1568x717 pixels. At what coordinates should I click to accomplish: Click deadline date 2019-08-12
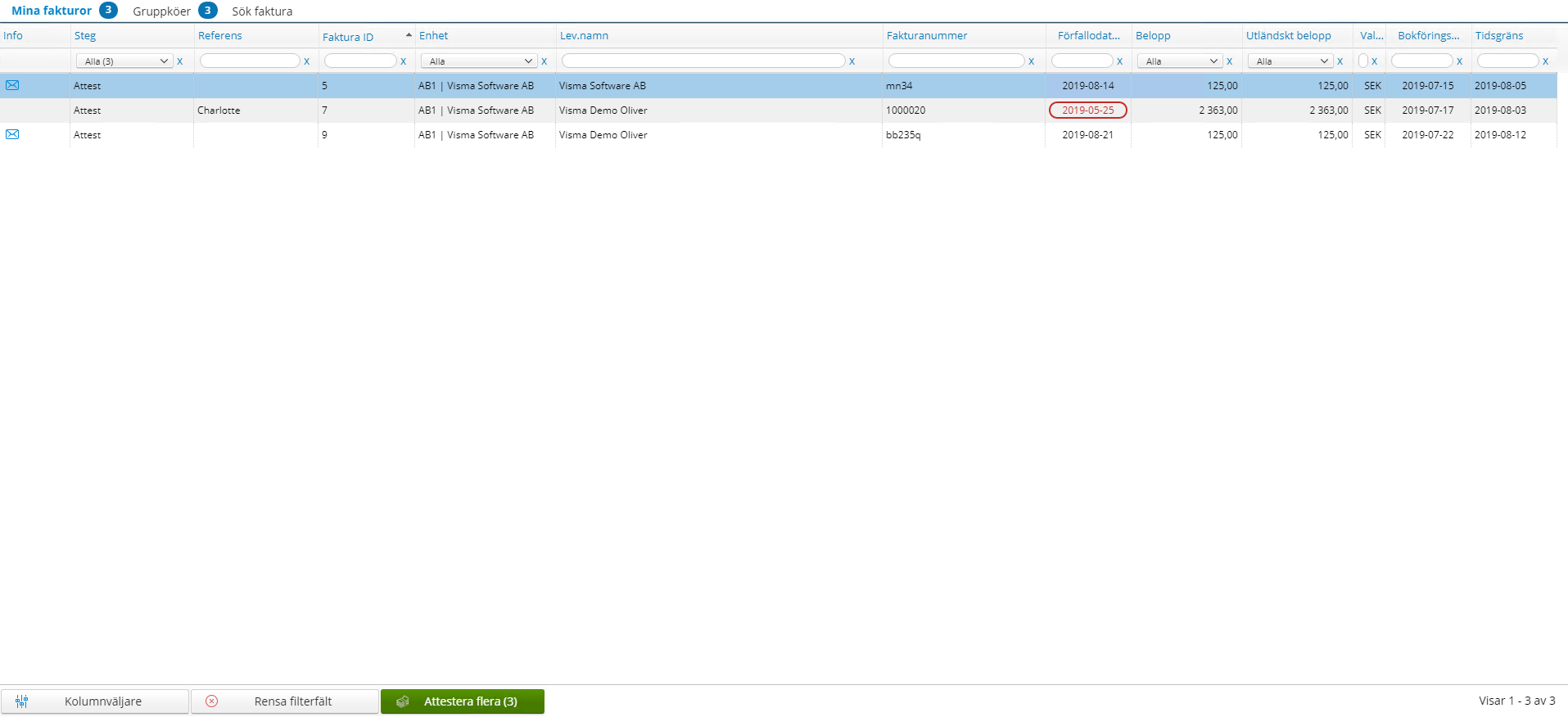pos(1500,135)
